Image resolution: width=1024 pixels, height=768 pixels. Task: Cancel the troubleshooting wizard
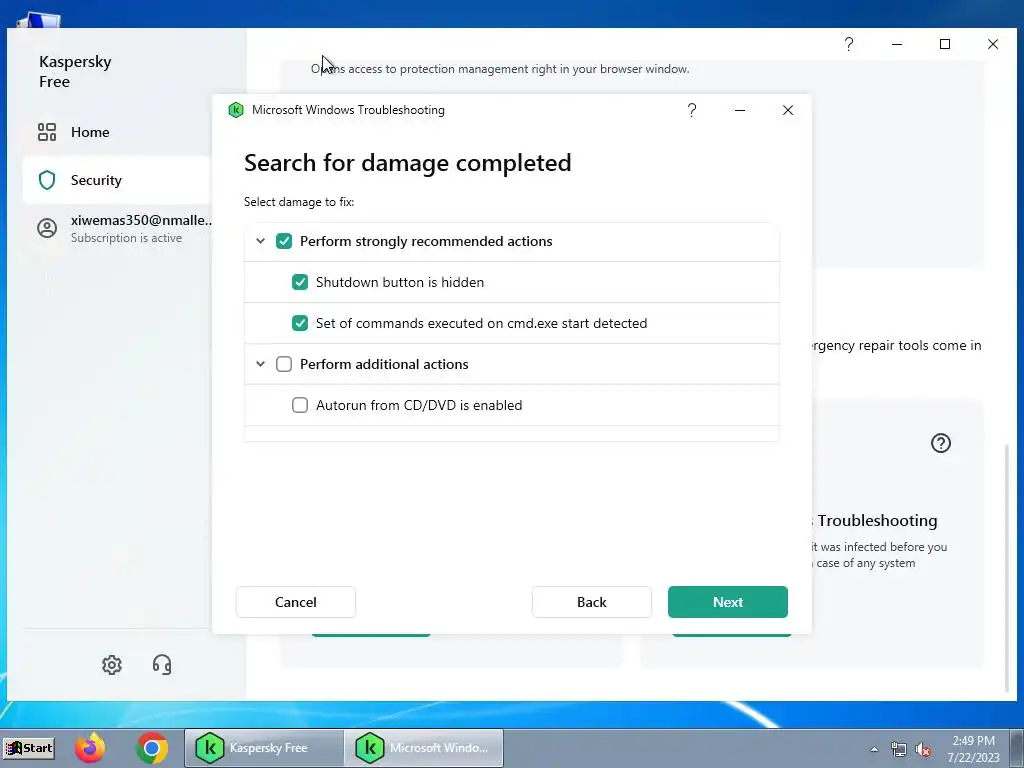(x=296, y=602)
